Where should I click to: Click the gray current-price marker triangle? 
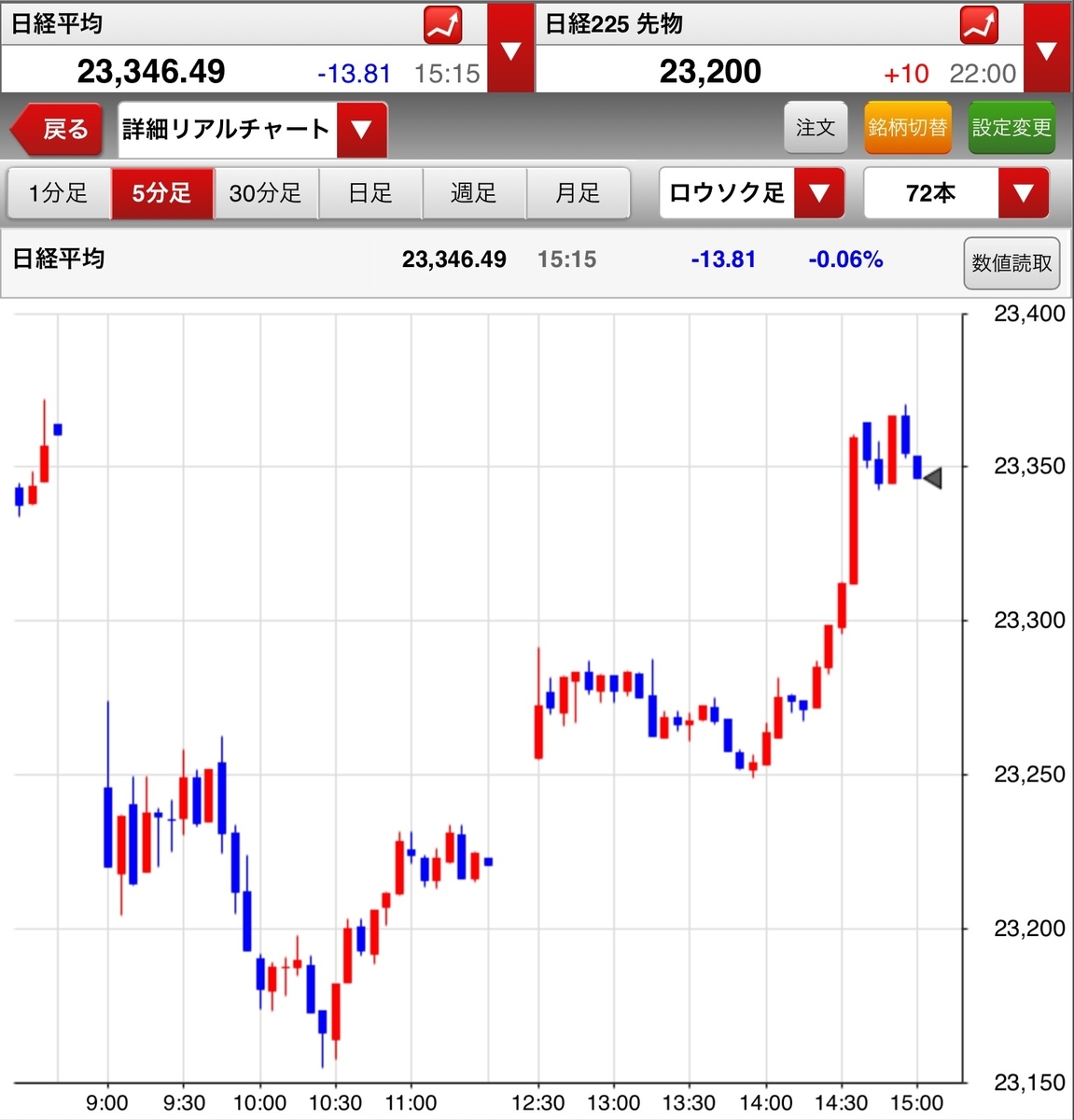click(x=932, y=478)
